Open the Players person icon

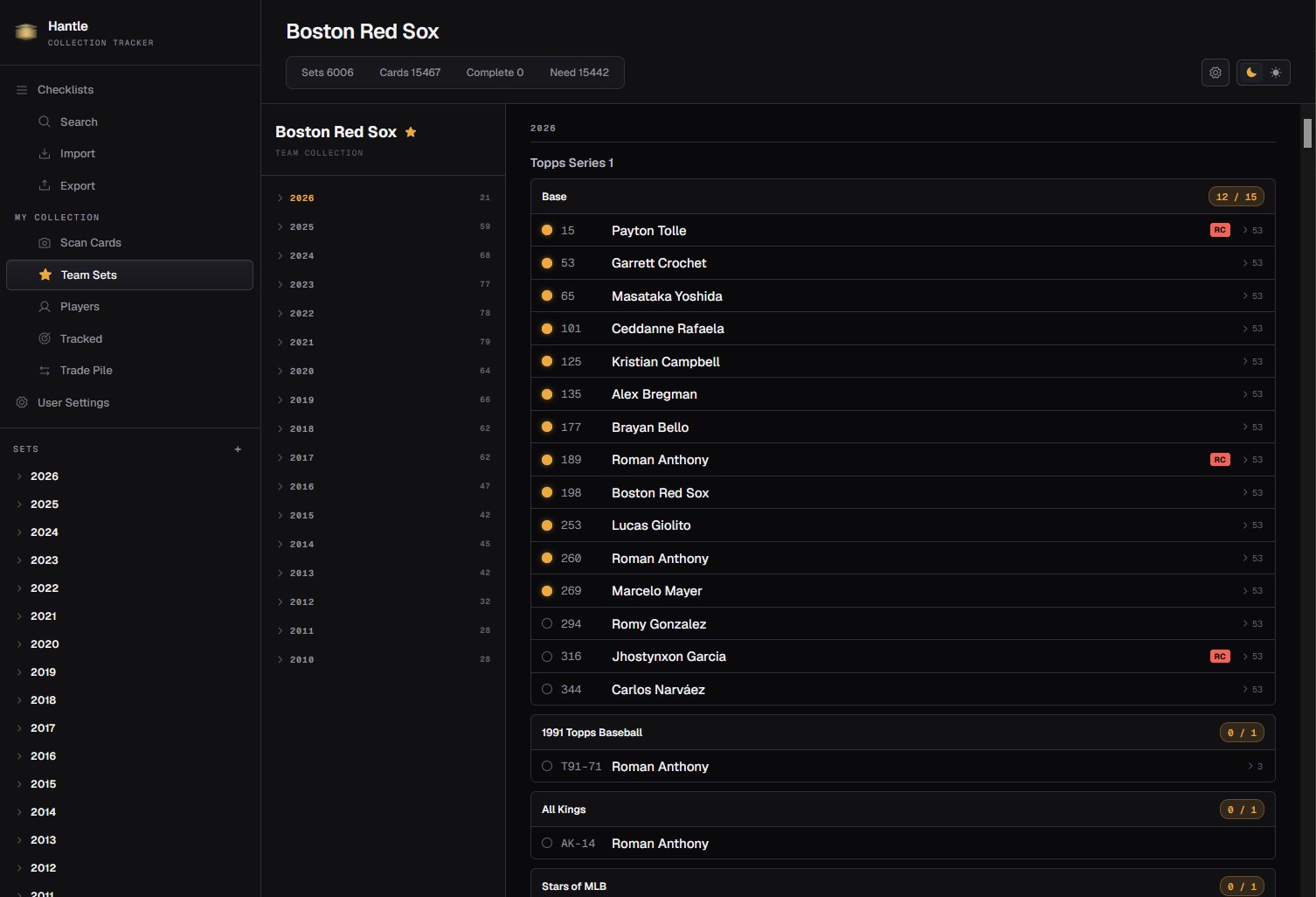(x=45, y=307)
